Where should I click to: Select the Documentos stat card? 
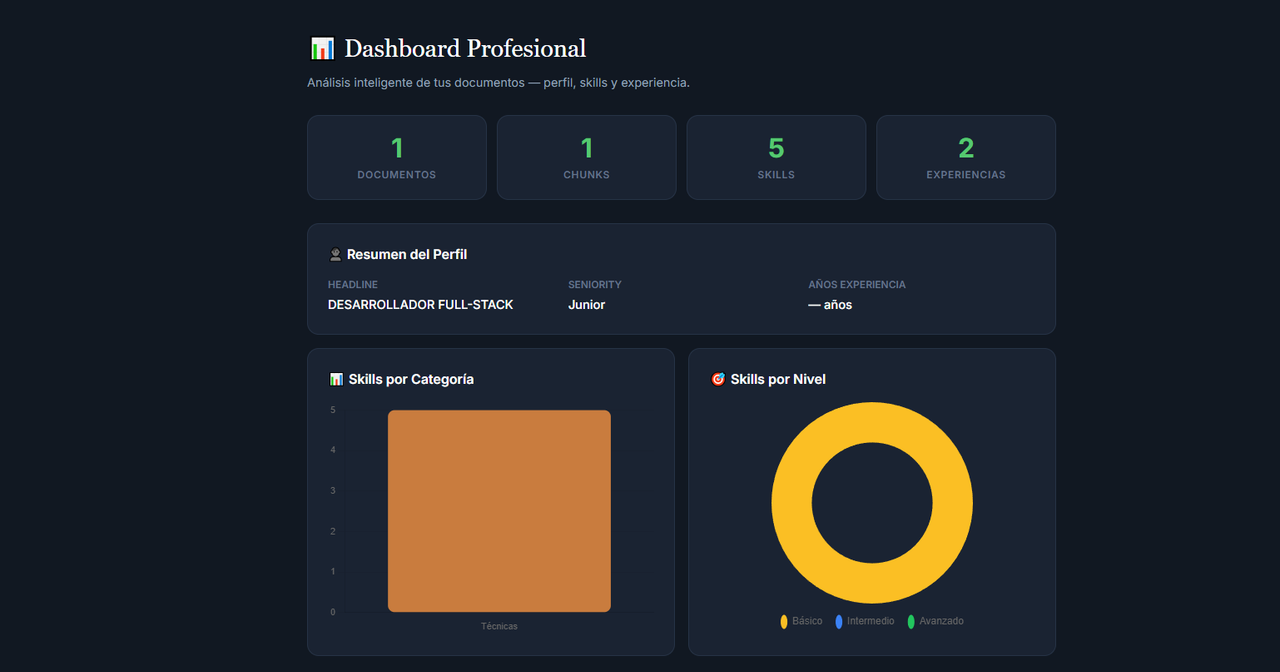397,157
